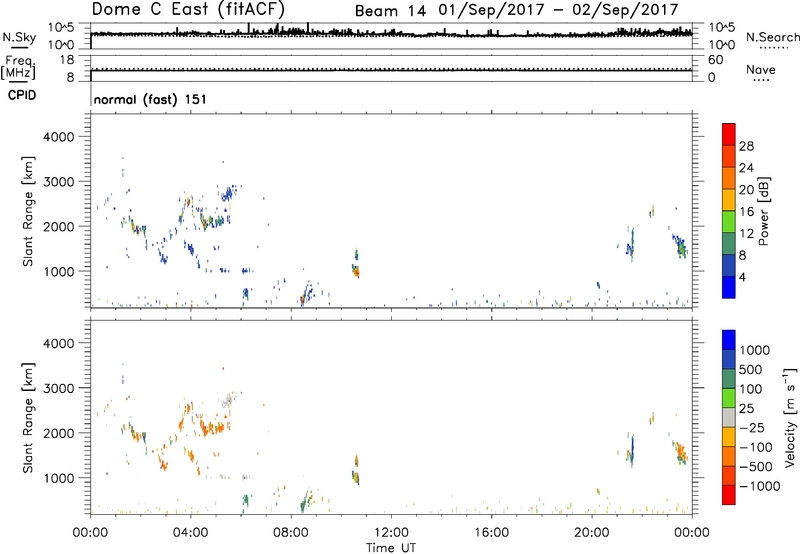Image resolution: width=800 pixels, height=554 pixels.
Task: Click the '-1000' velocity colorbar value
Action: (x=760, y=486)
